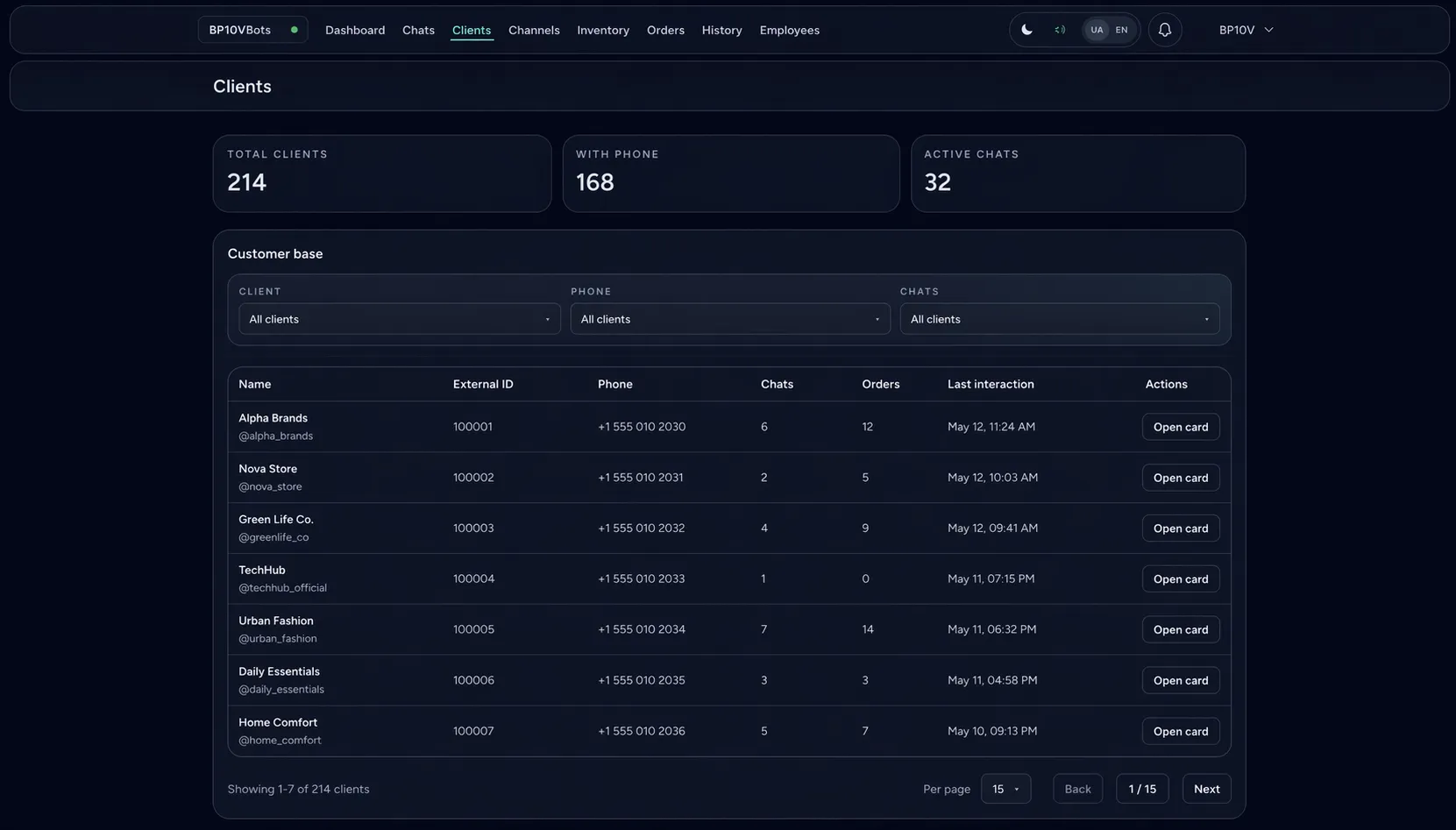Click the With Phone card showing 168
This screenshot has height=830, width=1456.
[x=731, y=174]
